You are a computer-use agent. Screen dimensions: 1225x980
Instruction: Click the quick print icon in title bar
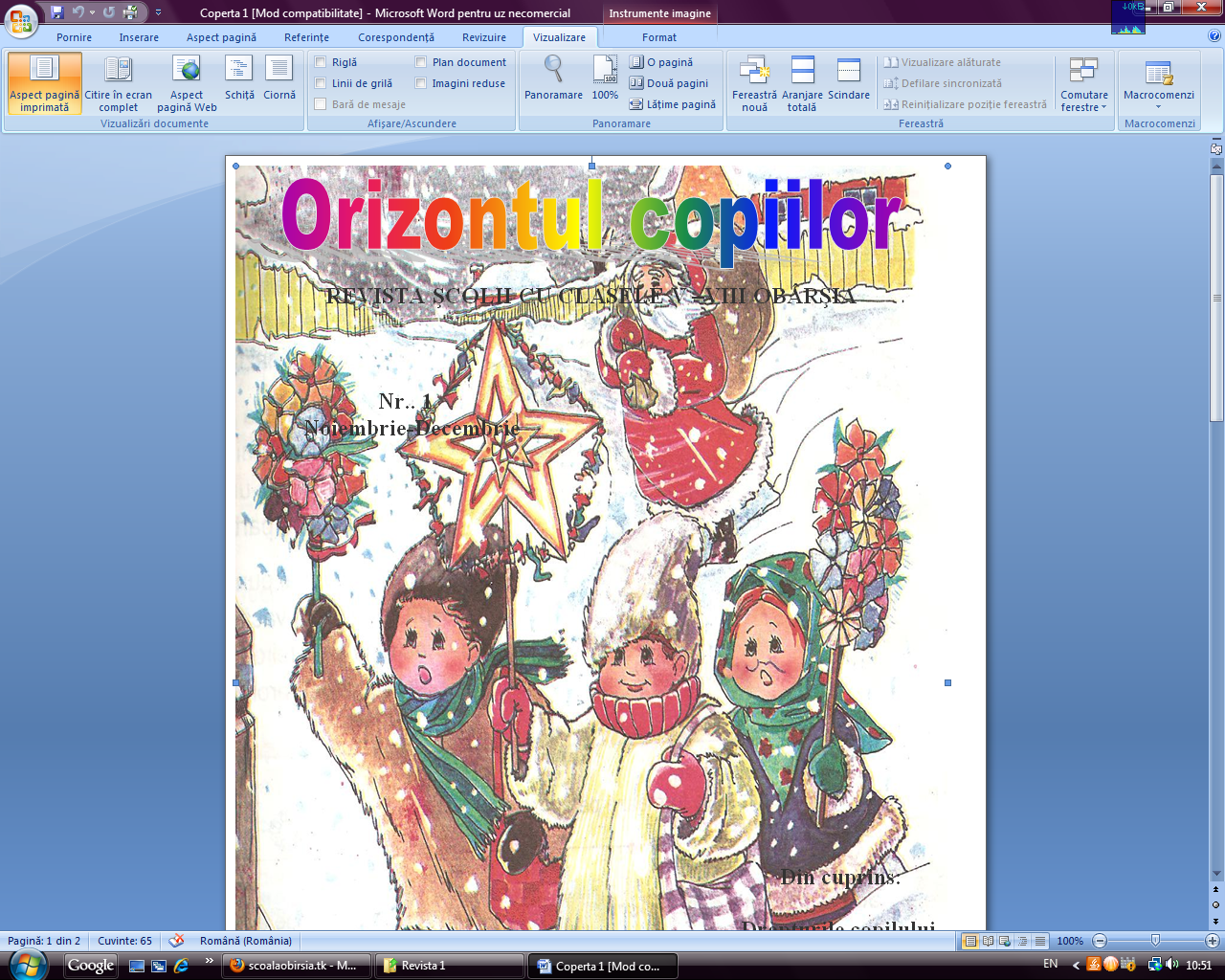[131, 12]
